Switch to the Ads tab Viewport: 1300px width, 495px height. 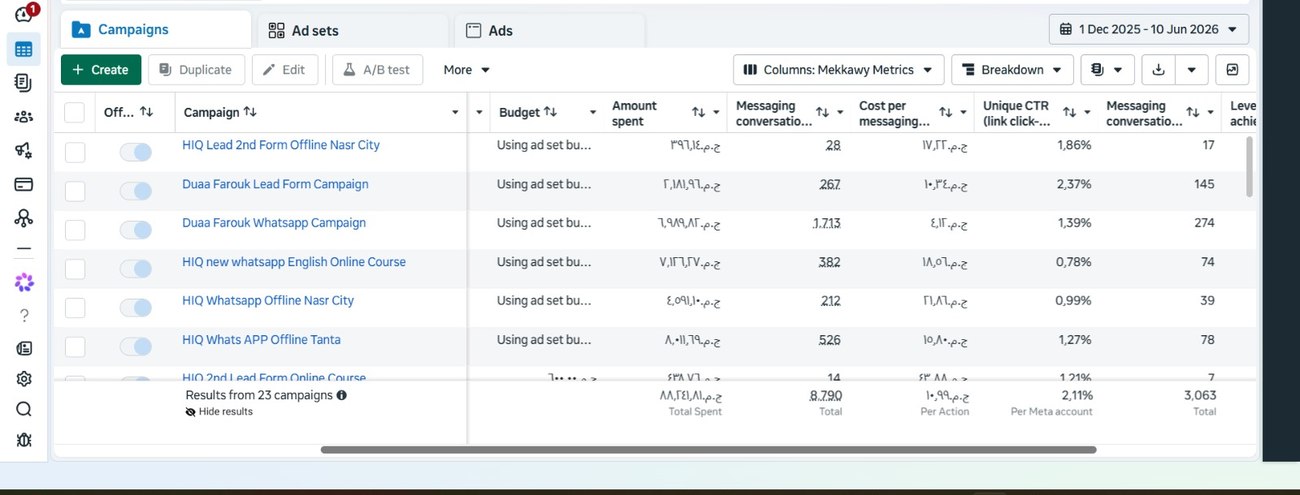tap(549, 31)
